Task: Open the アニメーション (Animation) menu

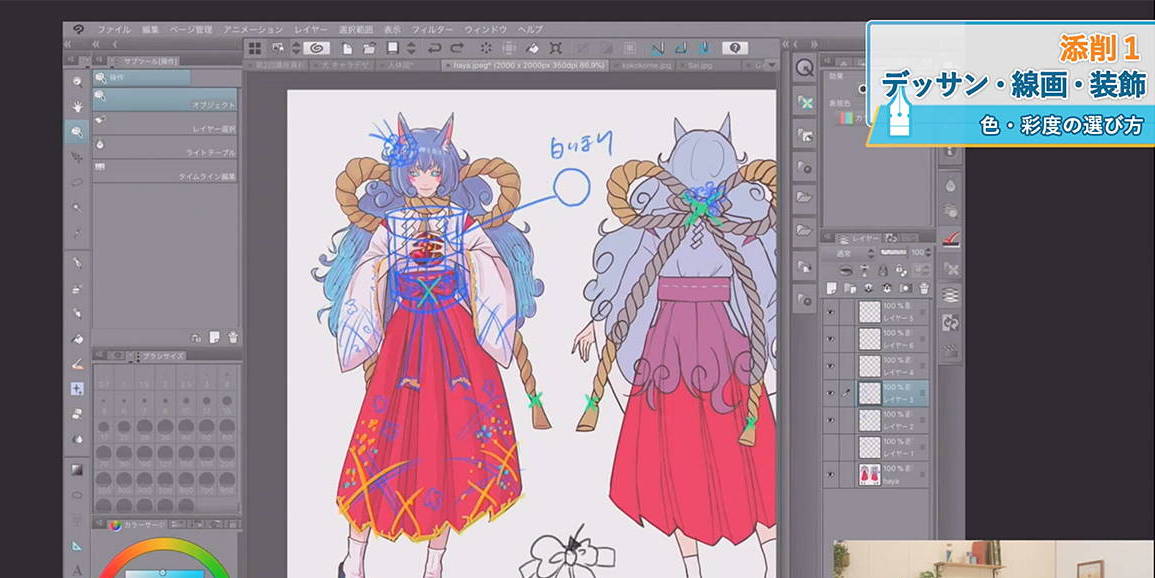Action: 253,29
